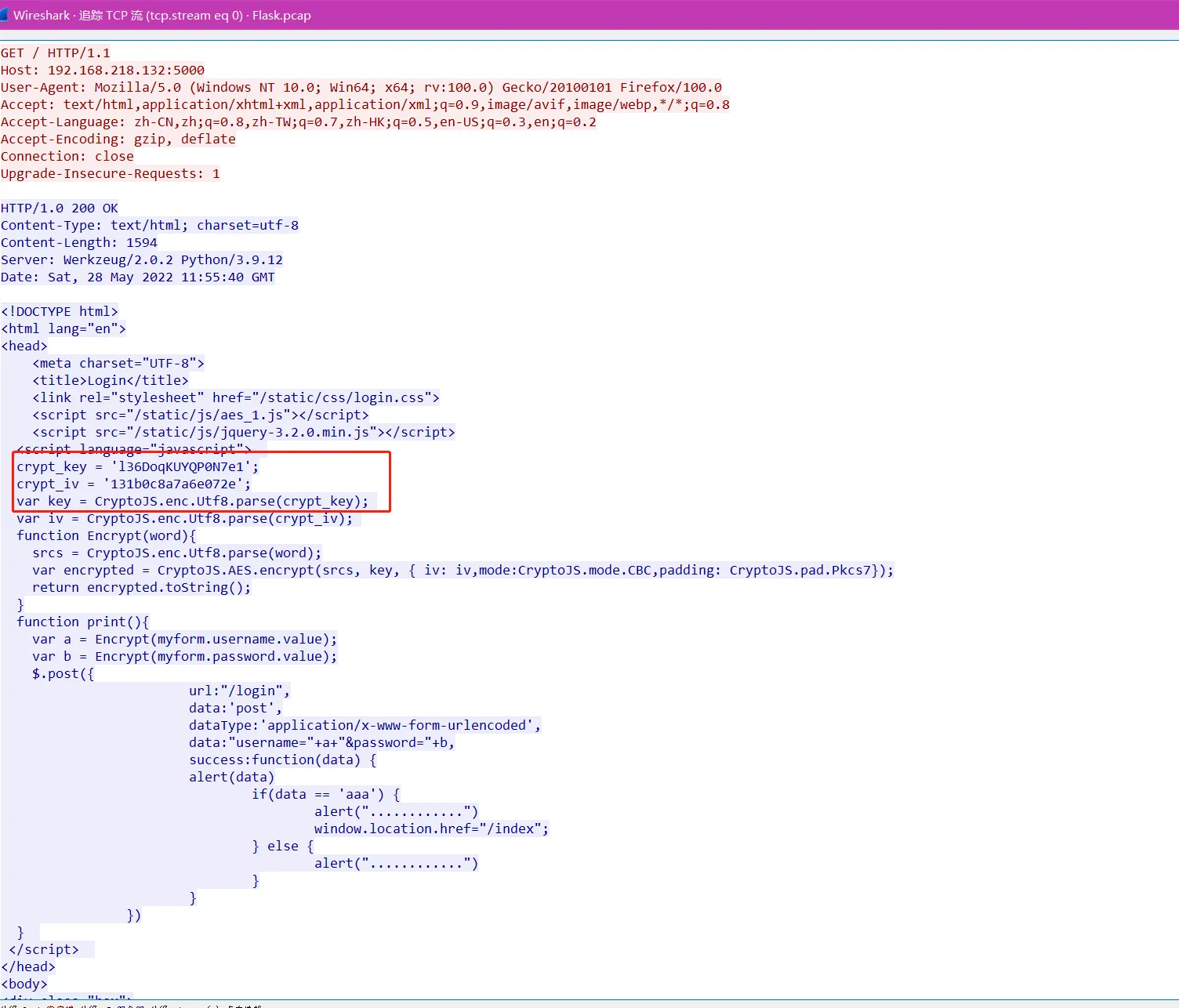This screenshot has height=1008, width=1179.
Task: Click the Content-Length: 1594 line
Action: [x=79, y=242]
